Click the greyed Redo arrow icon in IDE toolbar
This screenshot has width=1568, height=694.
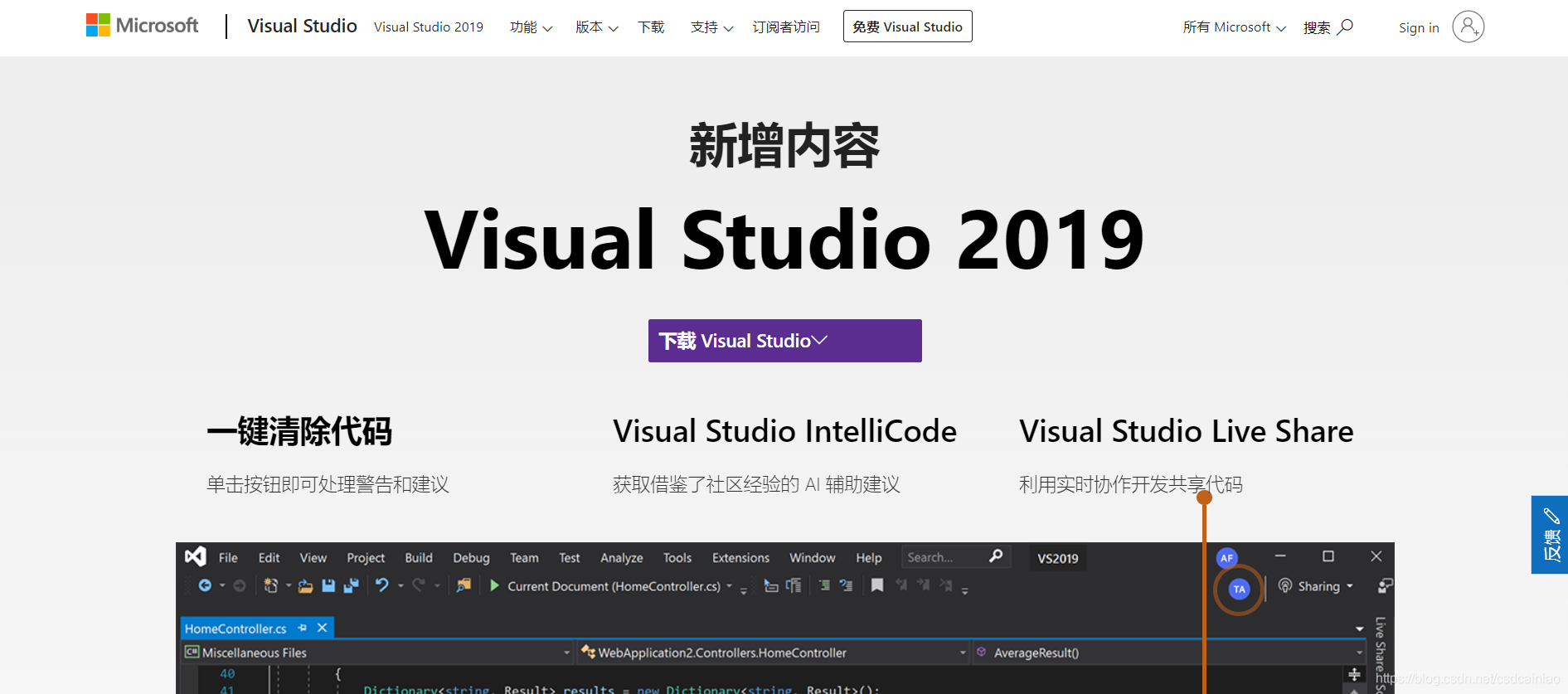click(419, 585)
